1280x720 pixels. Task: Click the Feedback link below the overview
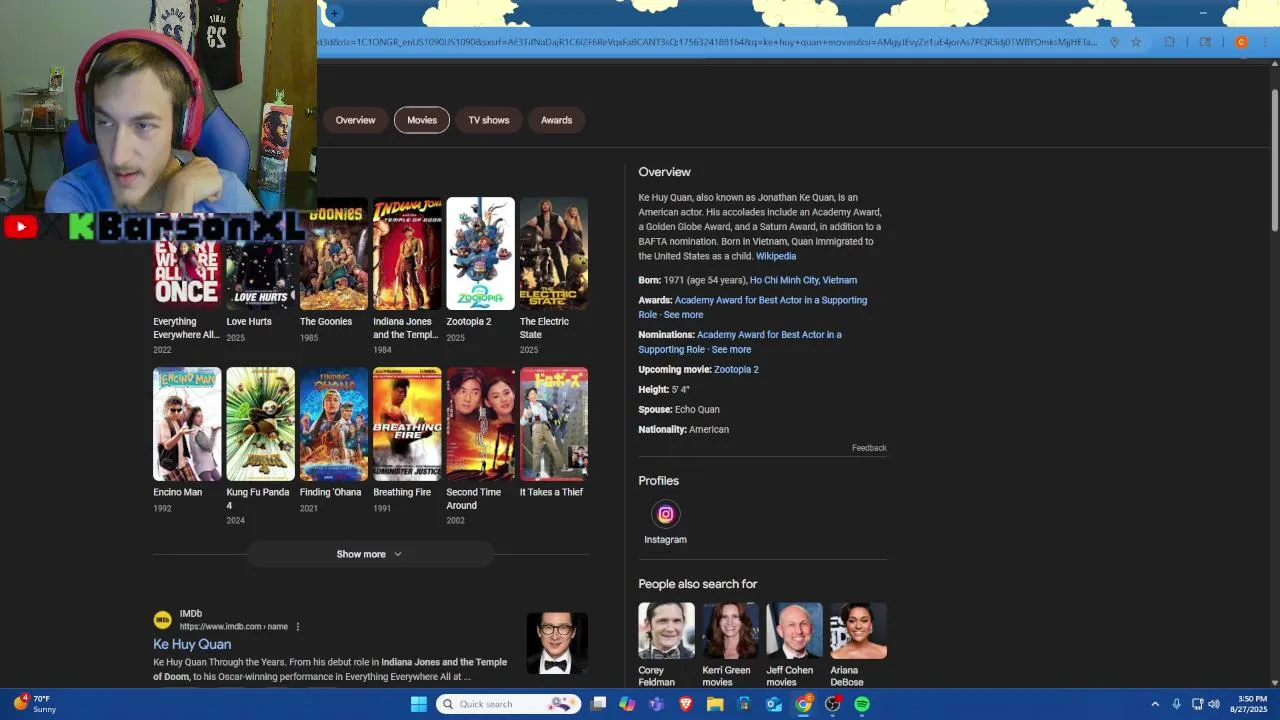tap(869, 448)
